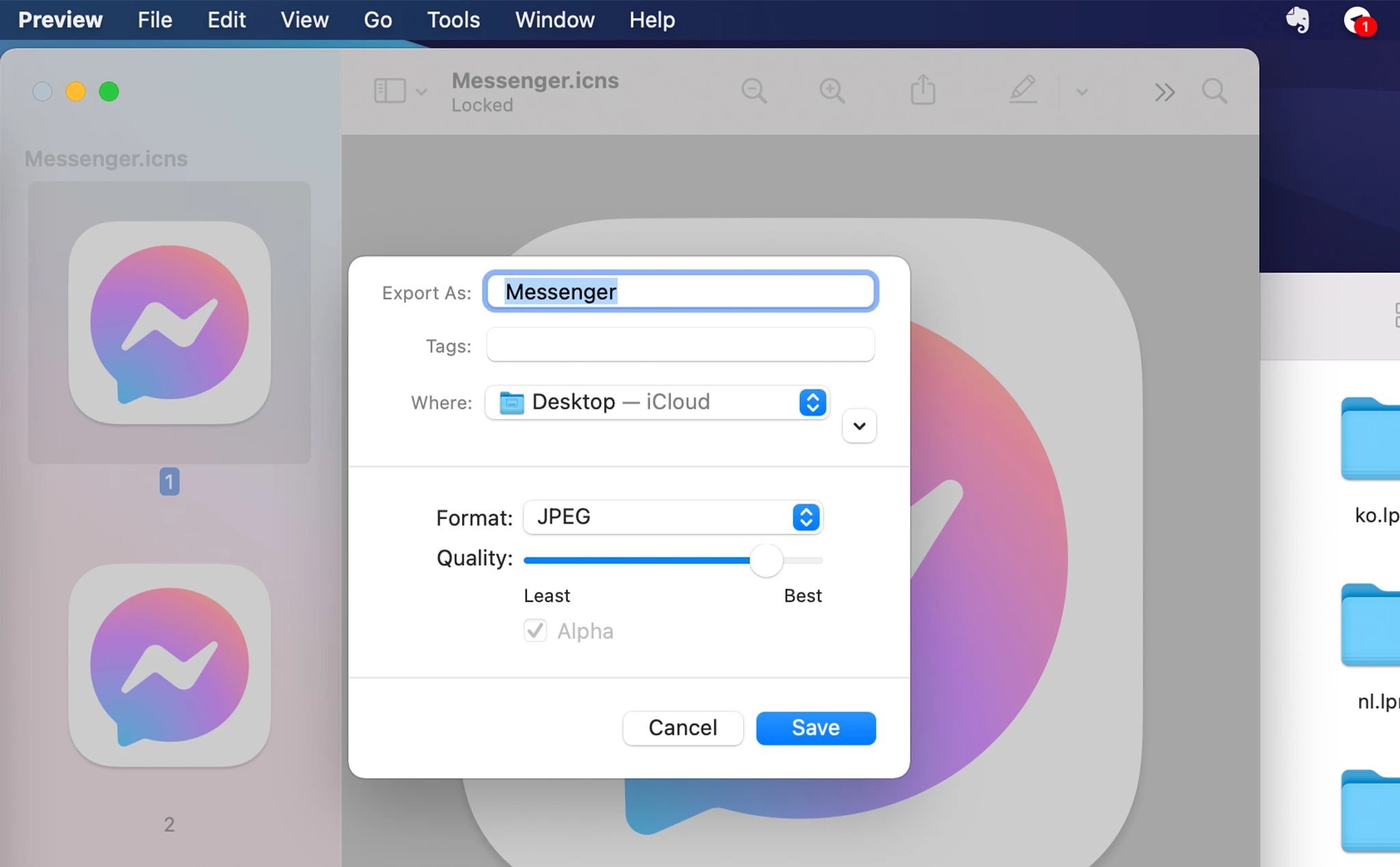Click the markup pen icon
The width and height of the screenshot is (1400, 867).
1023,90
